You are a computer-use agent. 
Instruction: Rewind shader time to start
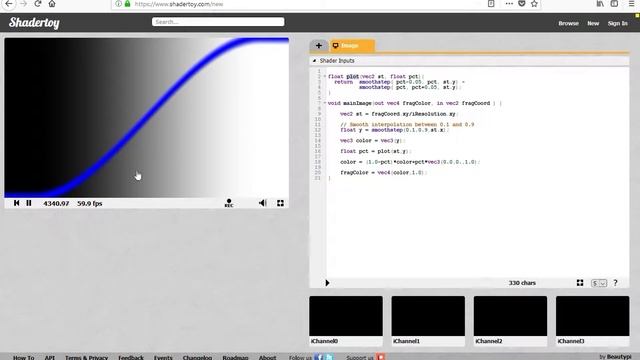coord(16,203)
